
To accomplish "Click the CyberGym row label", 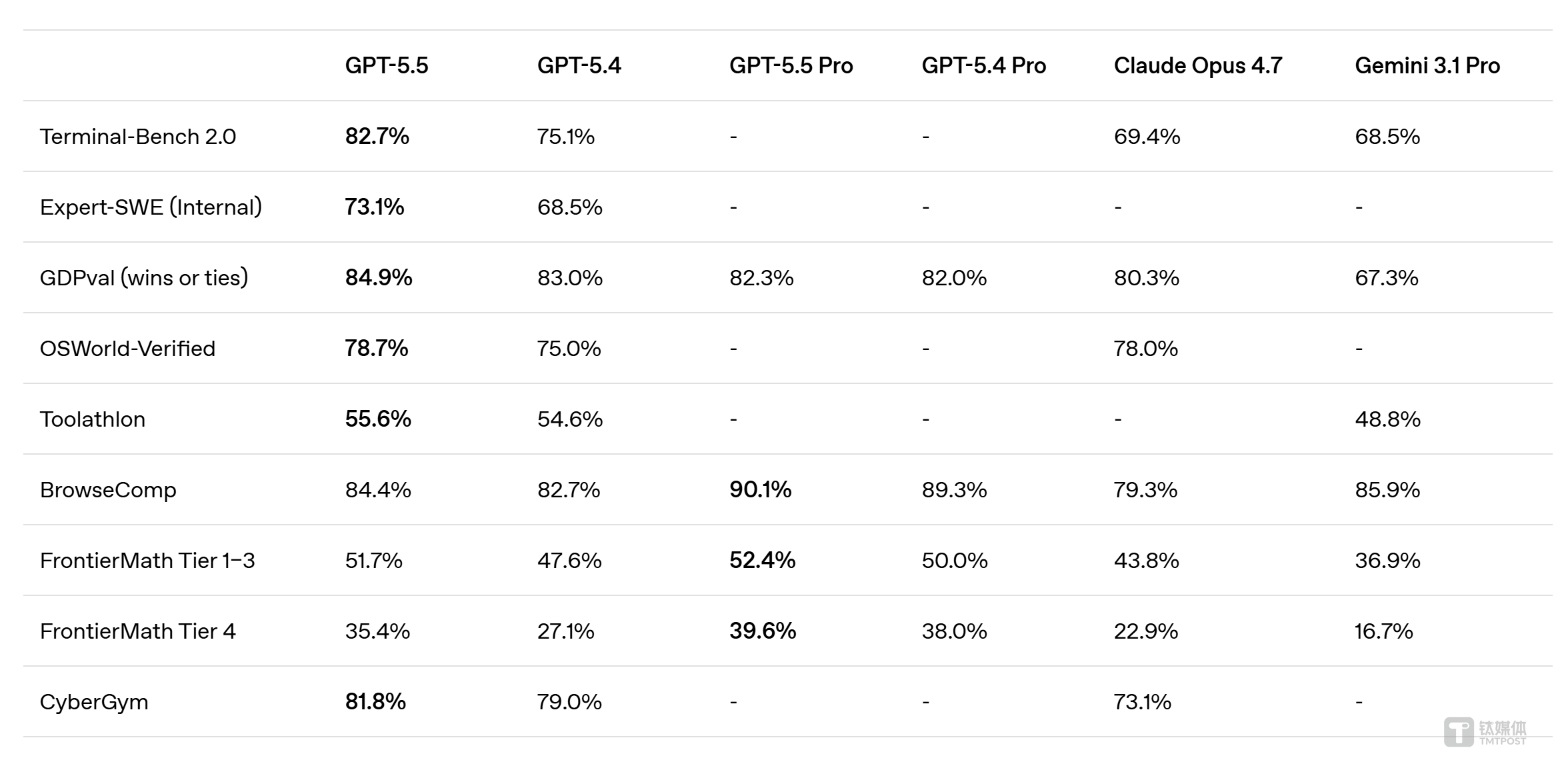I will [94, 702].
